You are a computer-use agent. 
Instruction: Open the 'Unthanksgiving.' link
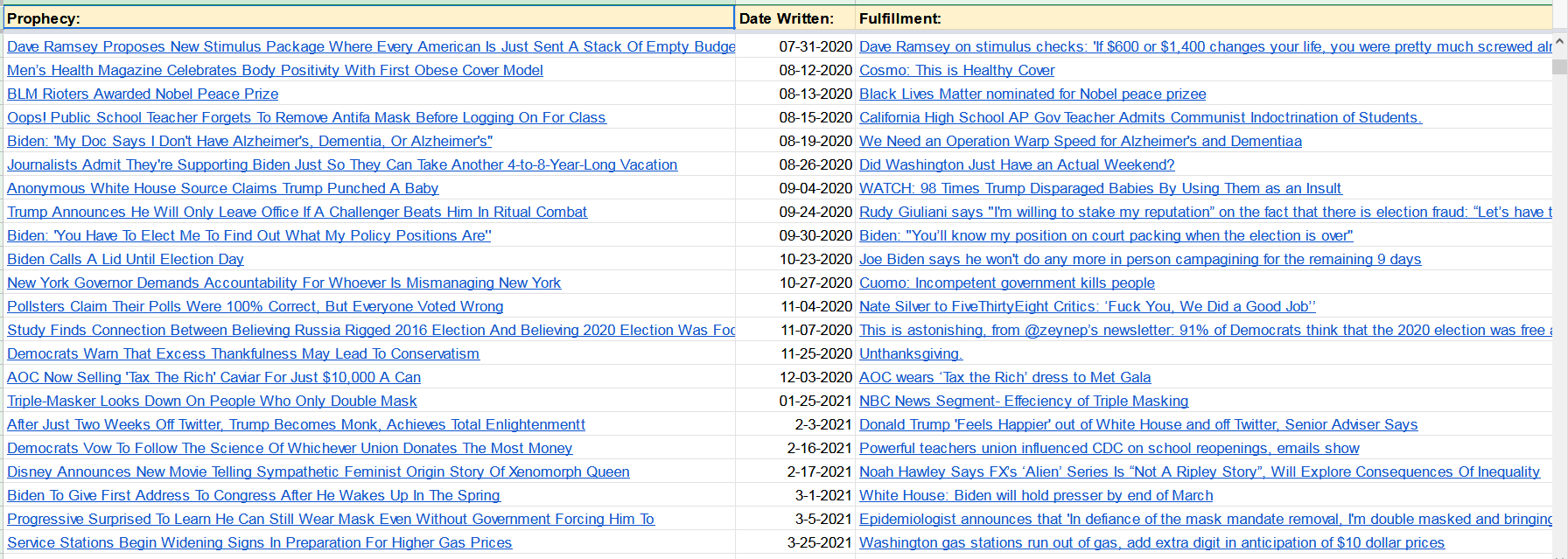[x=911, y=354]
